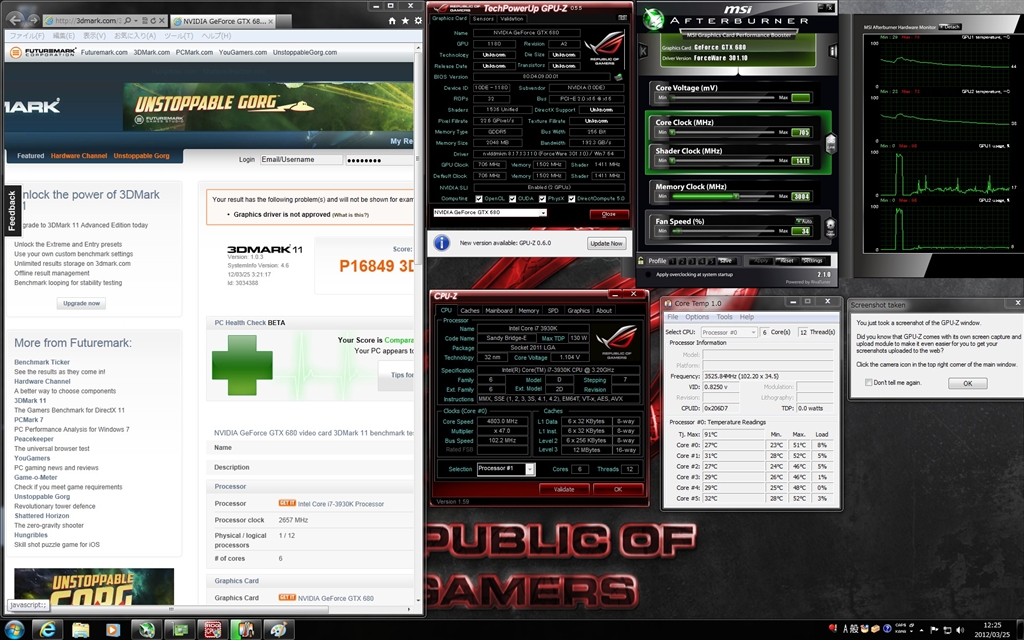Adjust Memory Clock slider in Afterburner
This screenshot has width=1024, height=640.
pos(722,196)
